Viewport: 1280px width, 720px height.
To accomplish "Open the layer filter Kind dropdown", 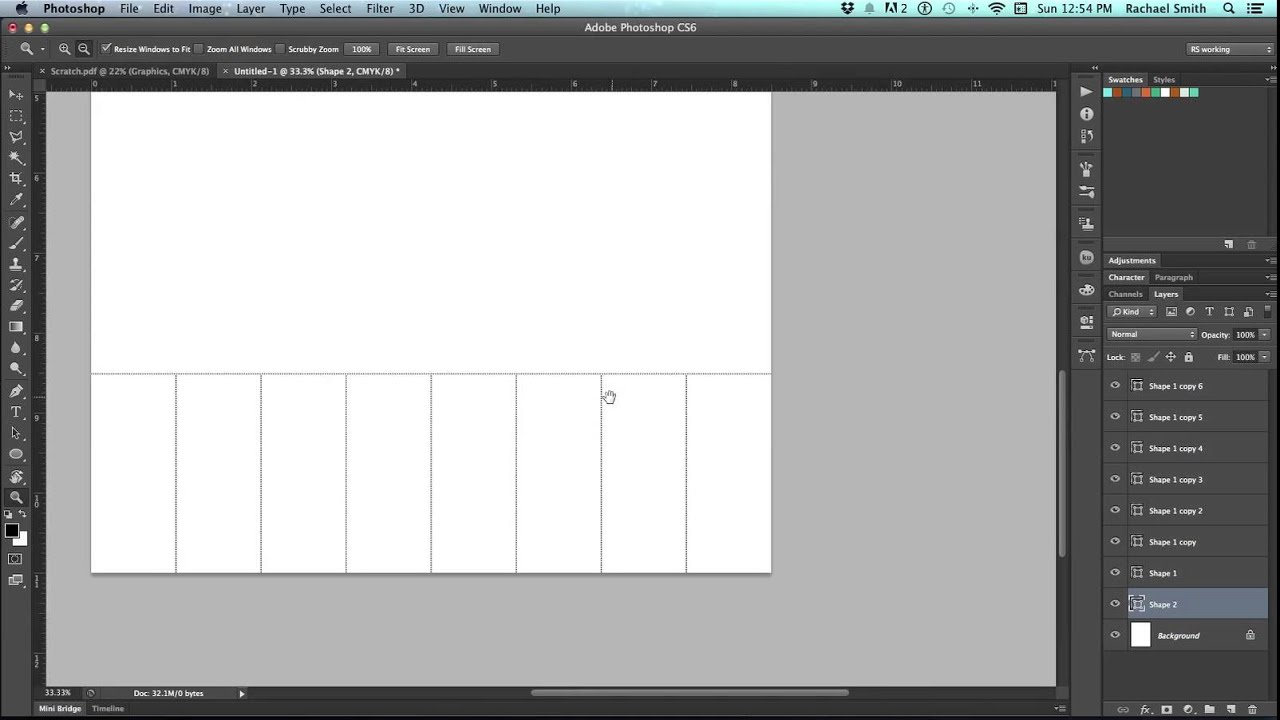I will 1133,312.
